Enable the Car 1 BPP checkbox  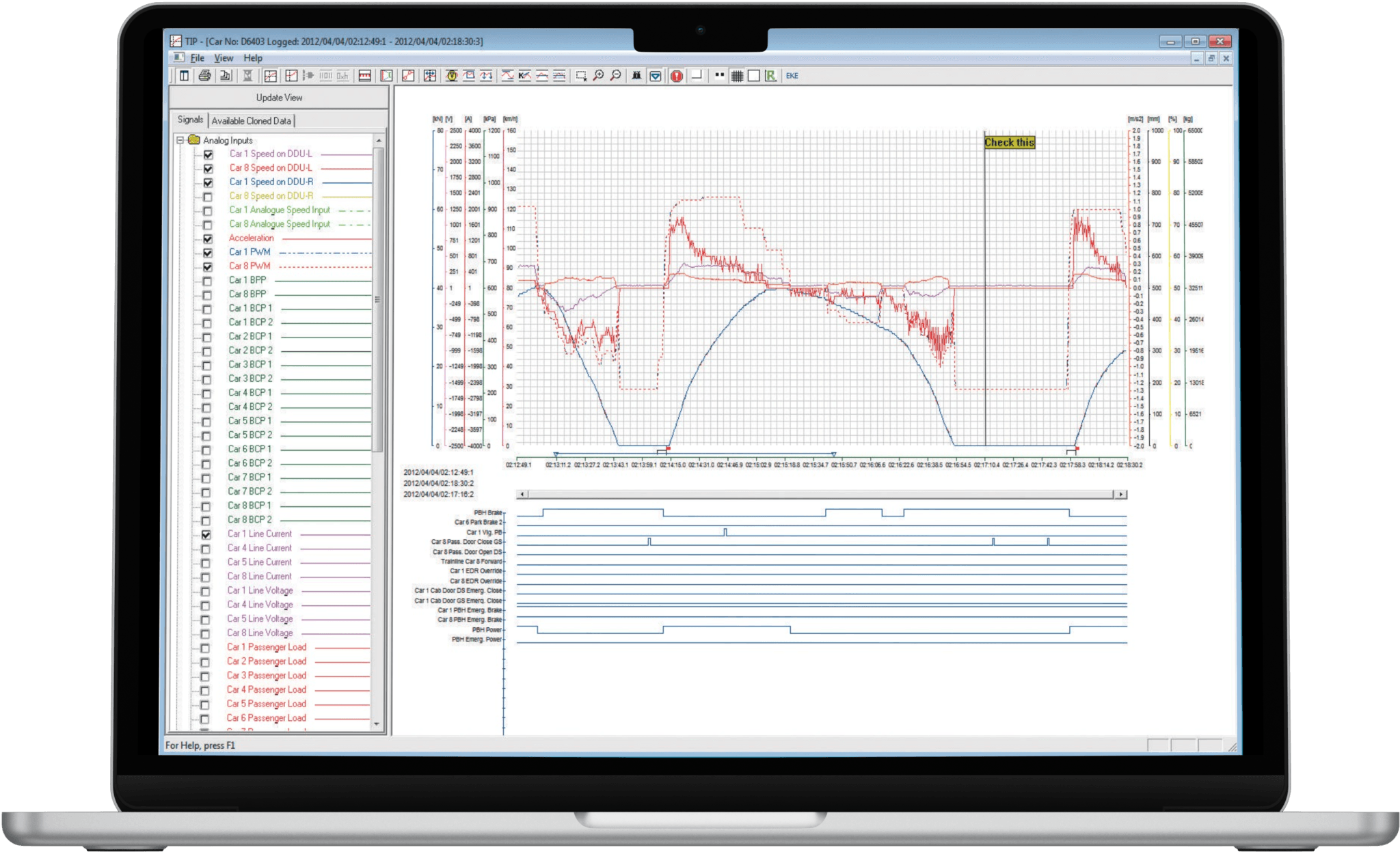[x=207, y=281]
